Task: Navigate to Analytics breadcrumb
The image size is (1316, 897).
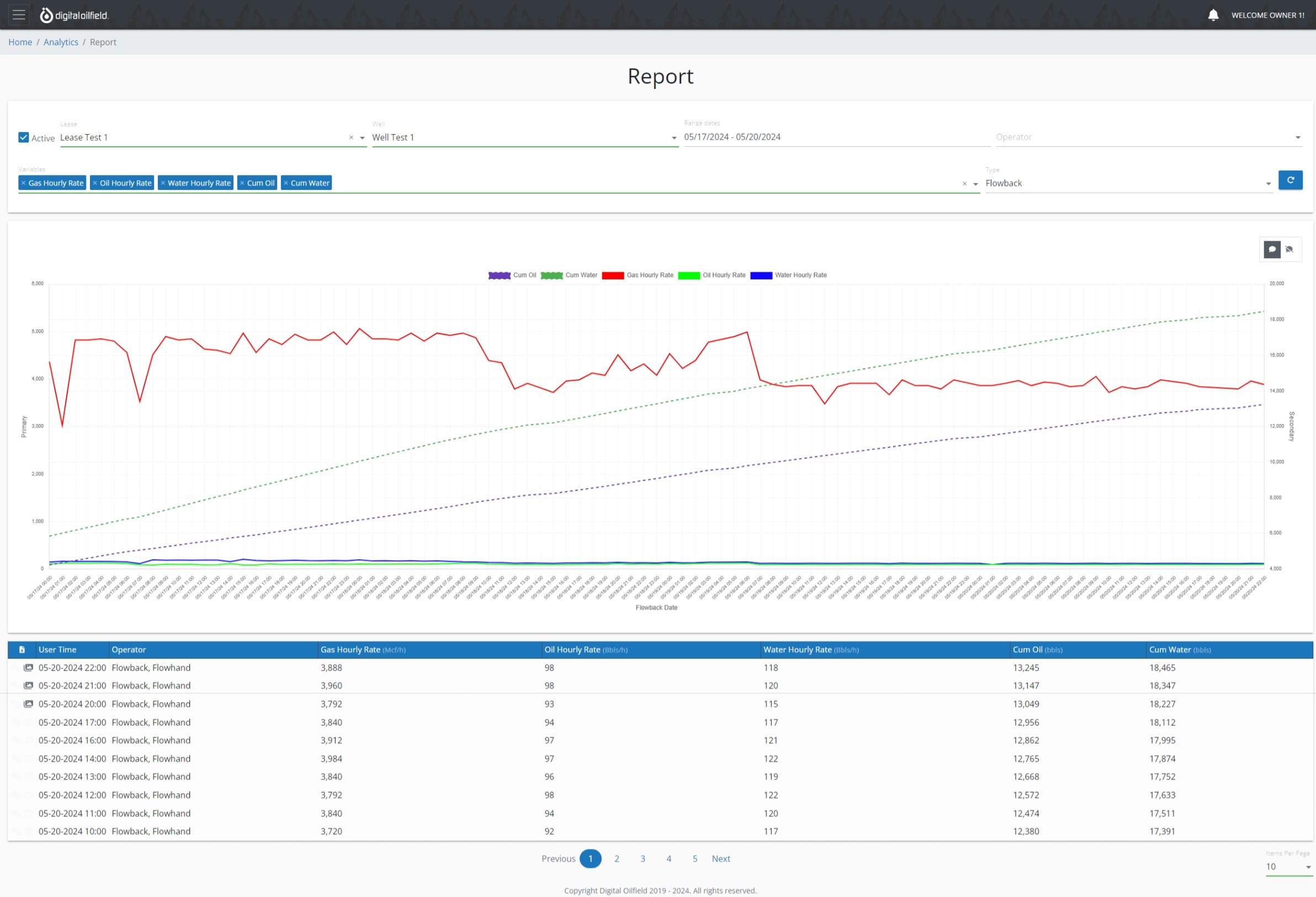Action: click(61, 42)
